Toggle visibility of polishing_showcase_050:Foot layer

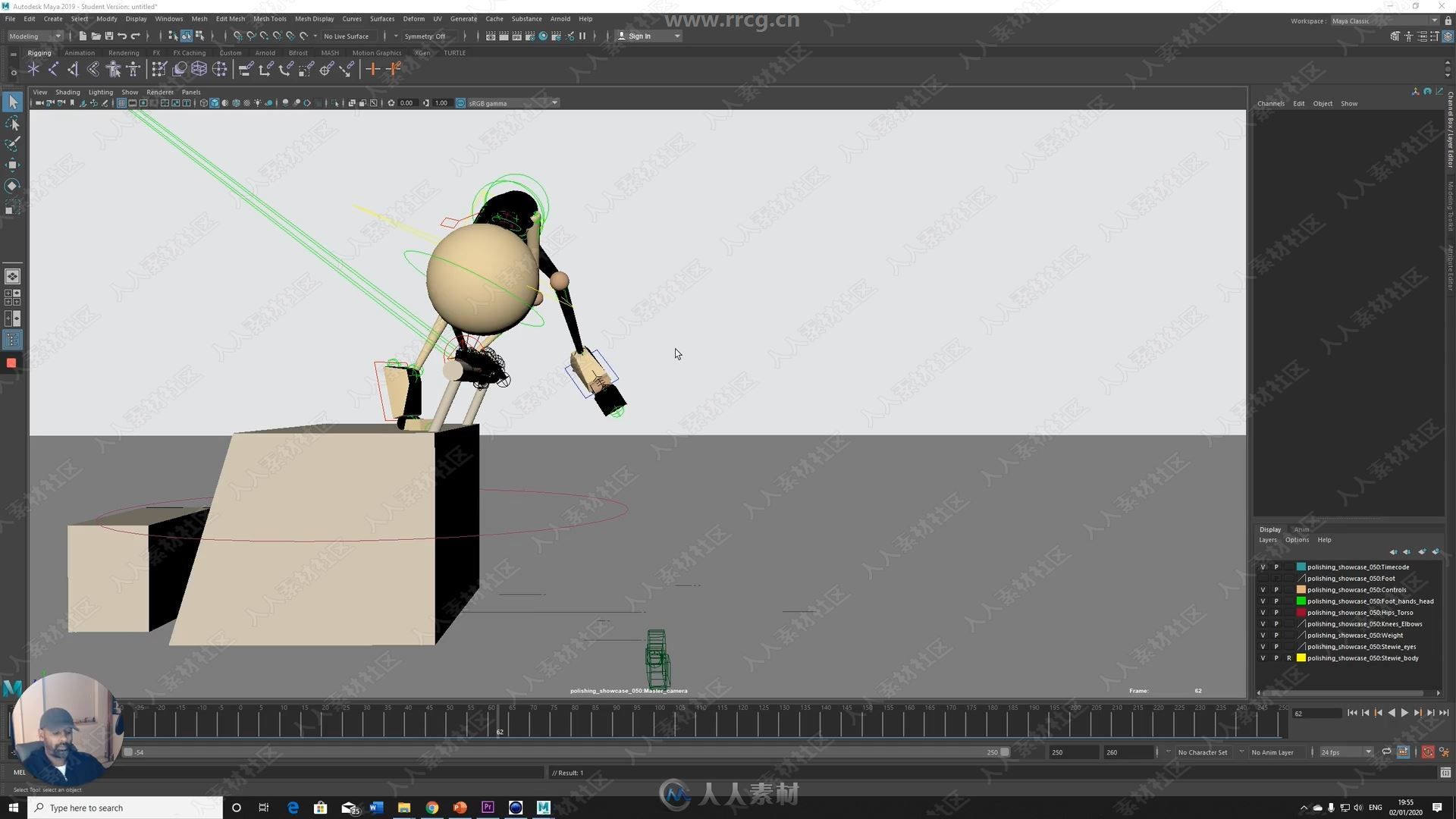[1263, 578]
